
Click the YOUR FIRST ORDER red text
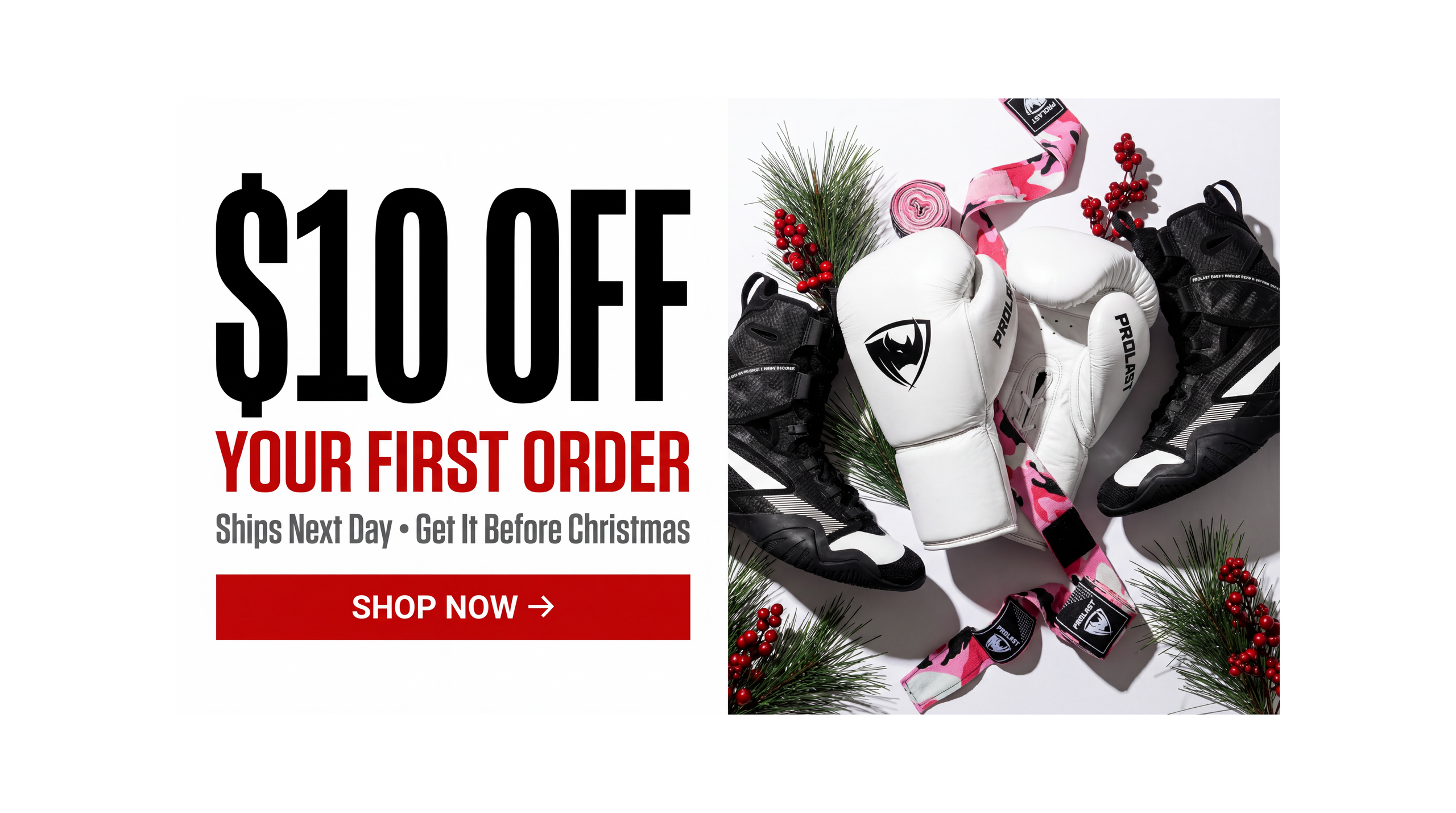453,461
